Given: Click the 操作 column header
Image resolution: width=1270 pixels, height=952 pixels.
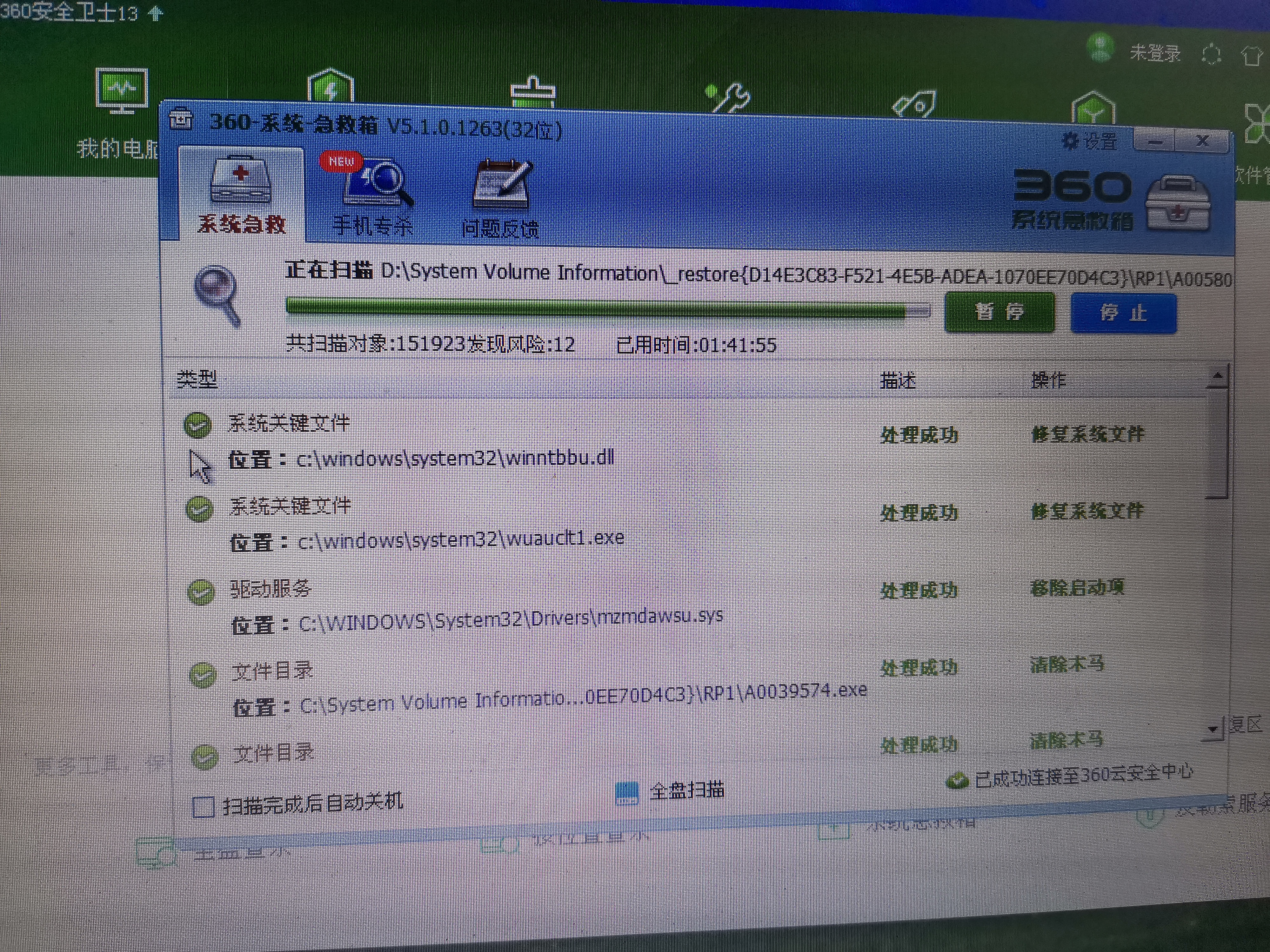Looking at the screenshot, I should tap(1048, 380).
